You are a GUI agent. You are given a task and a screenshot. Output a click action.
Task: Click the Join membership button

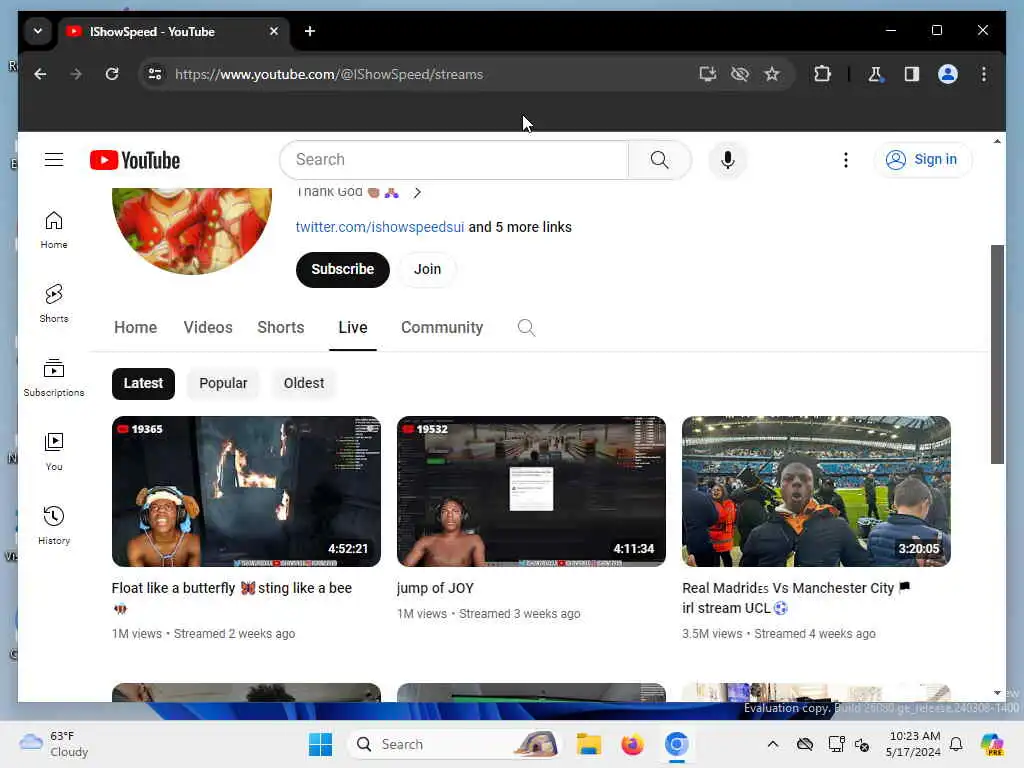point(428,269)
